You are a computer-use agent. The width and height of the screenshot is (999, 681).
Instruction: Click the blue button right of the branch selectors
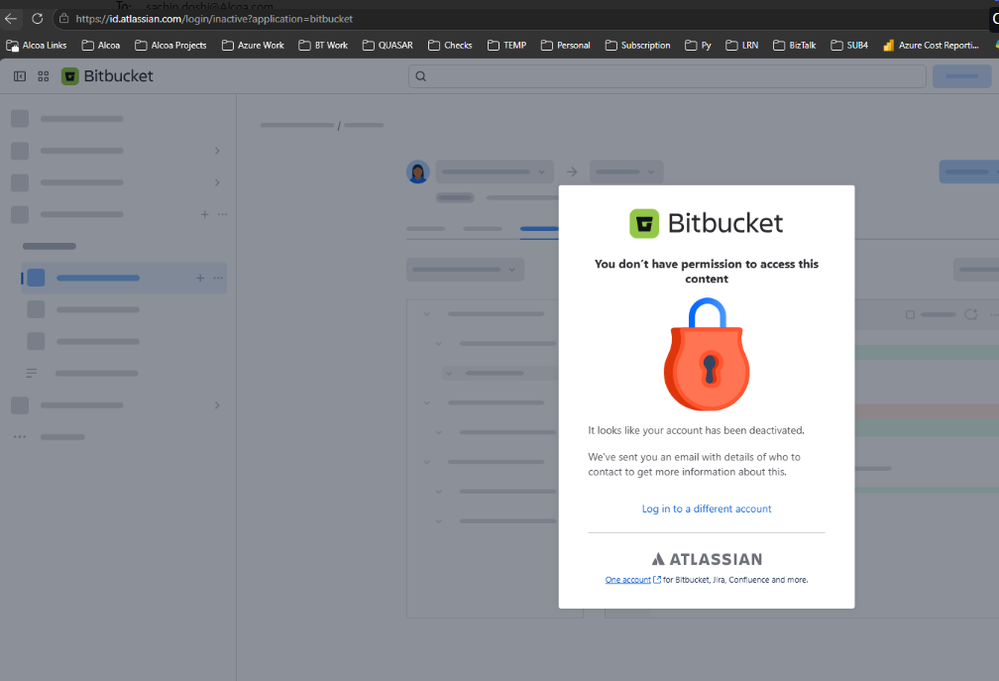pyautogui.click(x=969, y=172)
